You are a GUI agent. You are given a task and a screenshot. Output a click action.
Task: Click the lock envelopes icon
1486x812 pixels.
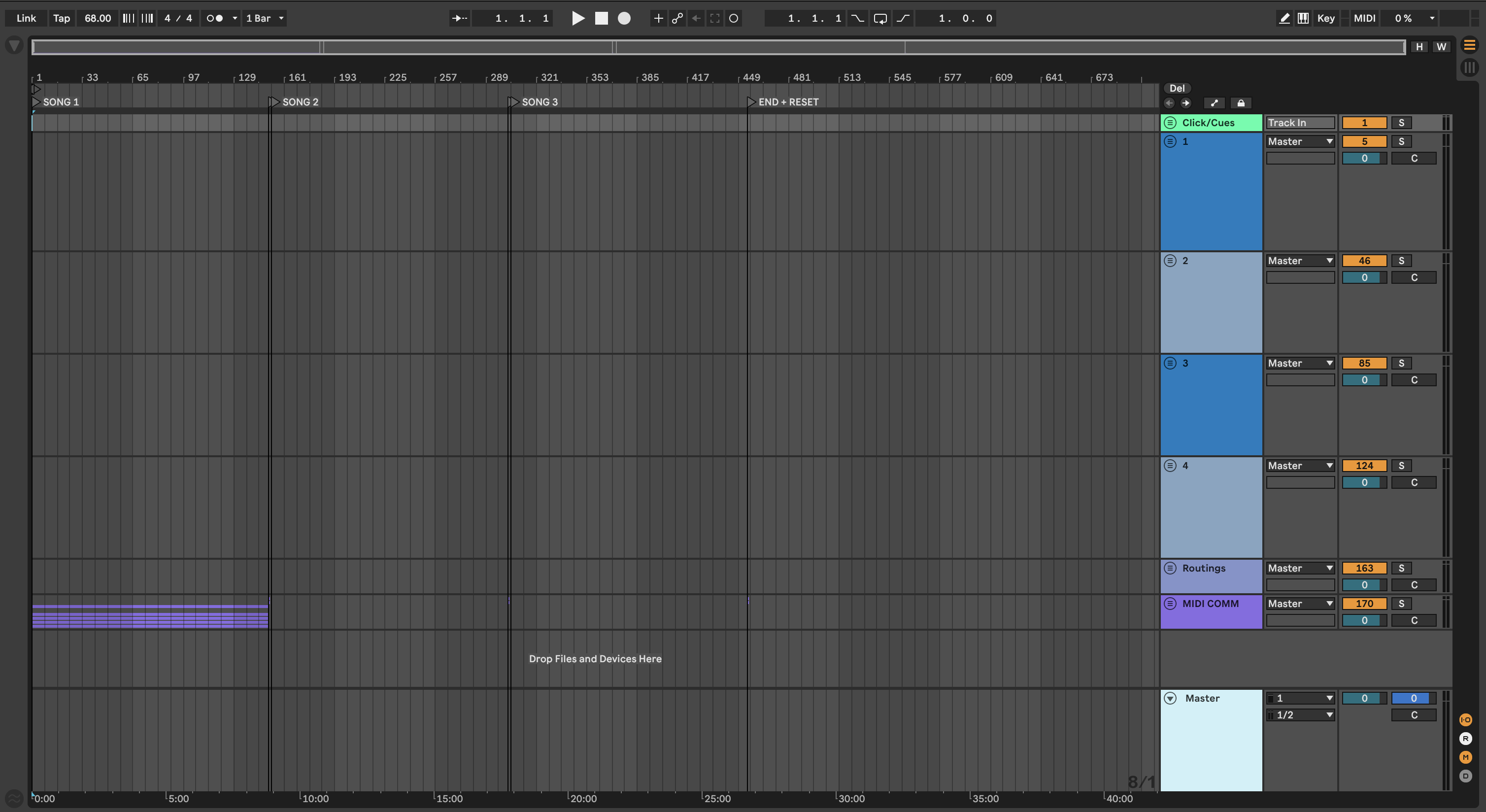(1241, 103)
